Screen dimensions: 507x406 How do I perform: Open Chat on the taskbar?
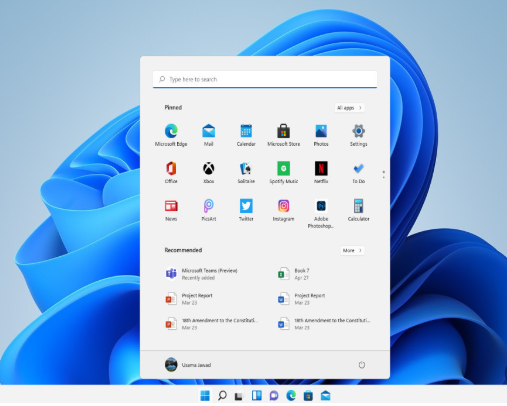pyautogui.click(x=274, y=396)
